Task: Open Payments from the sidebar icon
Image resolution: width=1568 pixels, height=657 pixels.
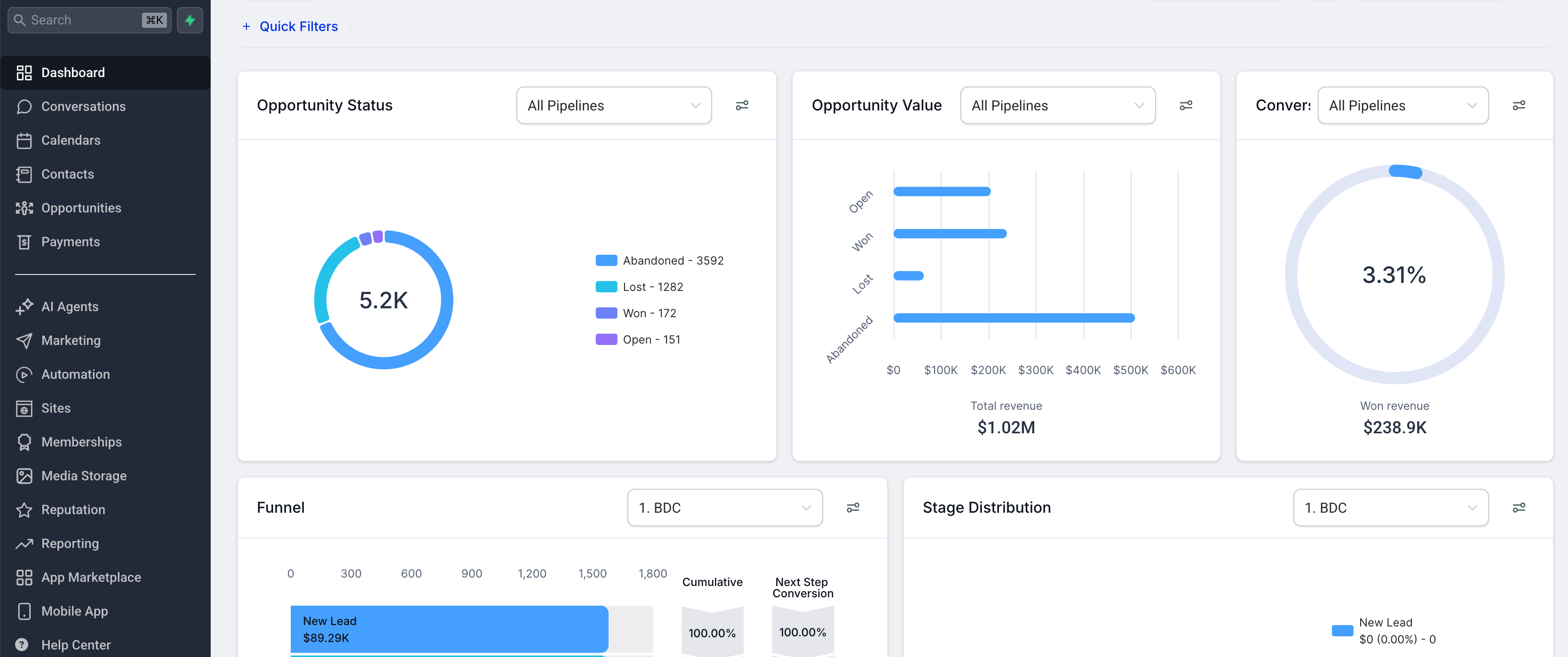Action: click(24, 242)
